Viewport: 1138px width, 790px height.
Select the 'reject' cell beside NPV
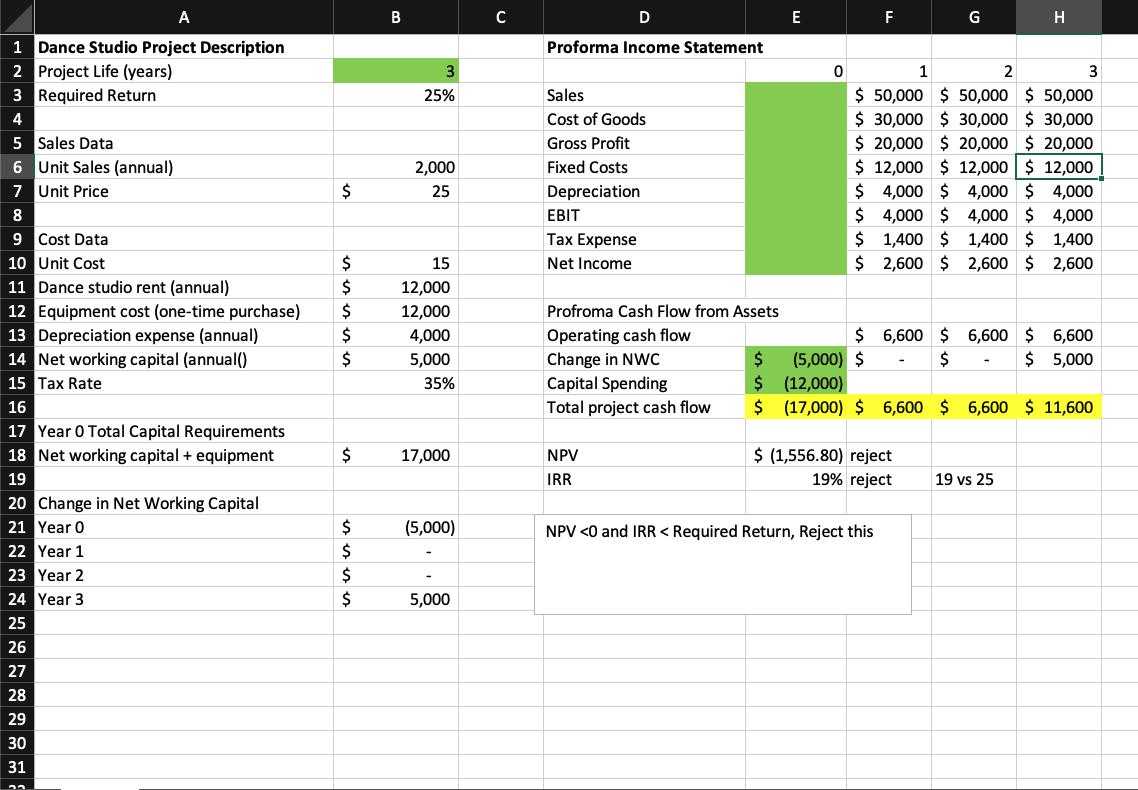click(x=889, y=455)
